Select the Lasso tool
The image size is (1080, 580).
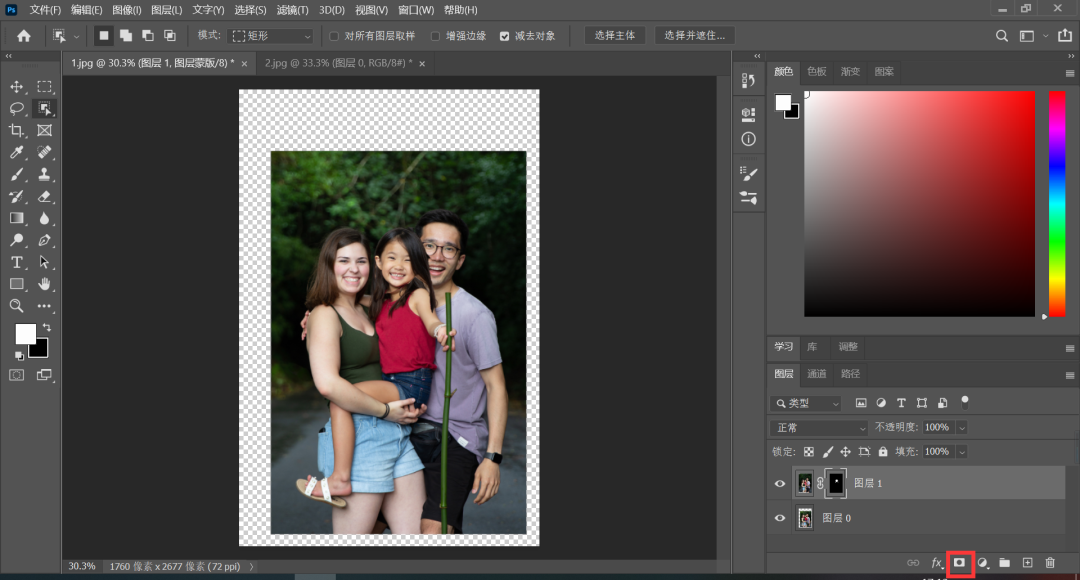(17, 108)
